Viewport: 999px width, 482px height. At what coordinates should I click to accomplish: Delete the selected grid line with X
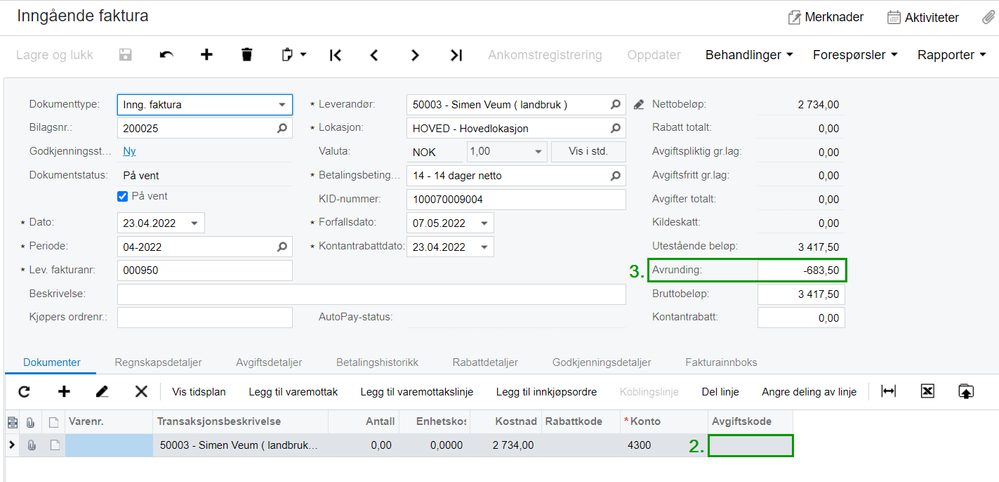point(141,392)
